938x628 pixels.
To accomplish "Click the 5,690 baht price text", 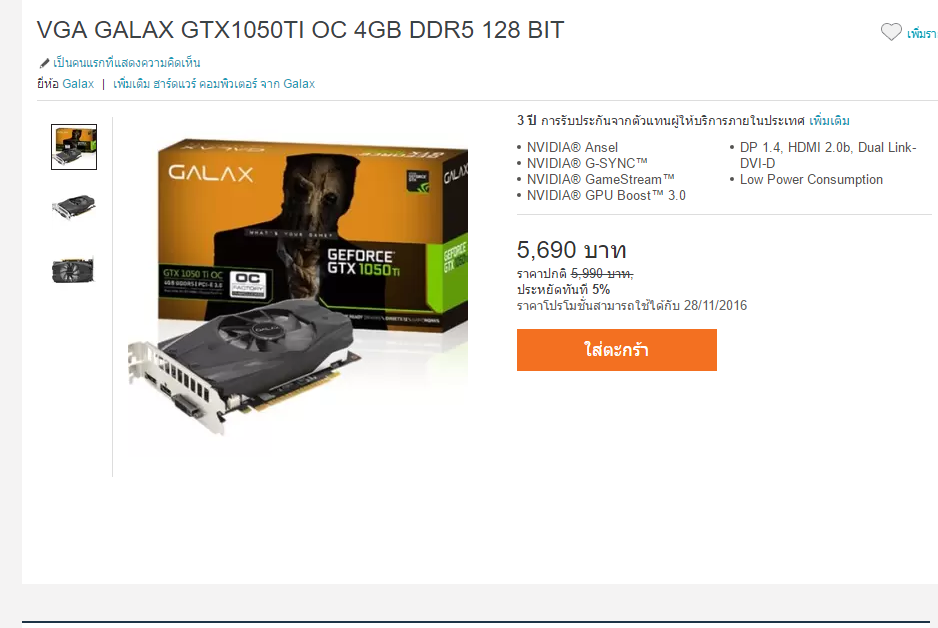I will tap(571, 250).
